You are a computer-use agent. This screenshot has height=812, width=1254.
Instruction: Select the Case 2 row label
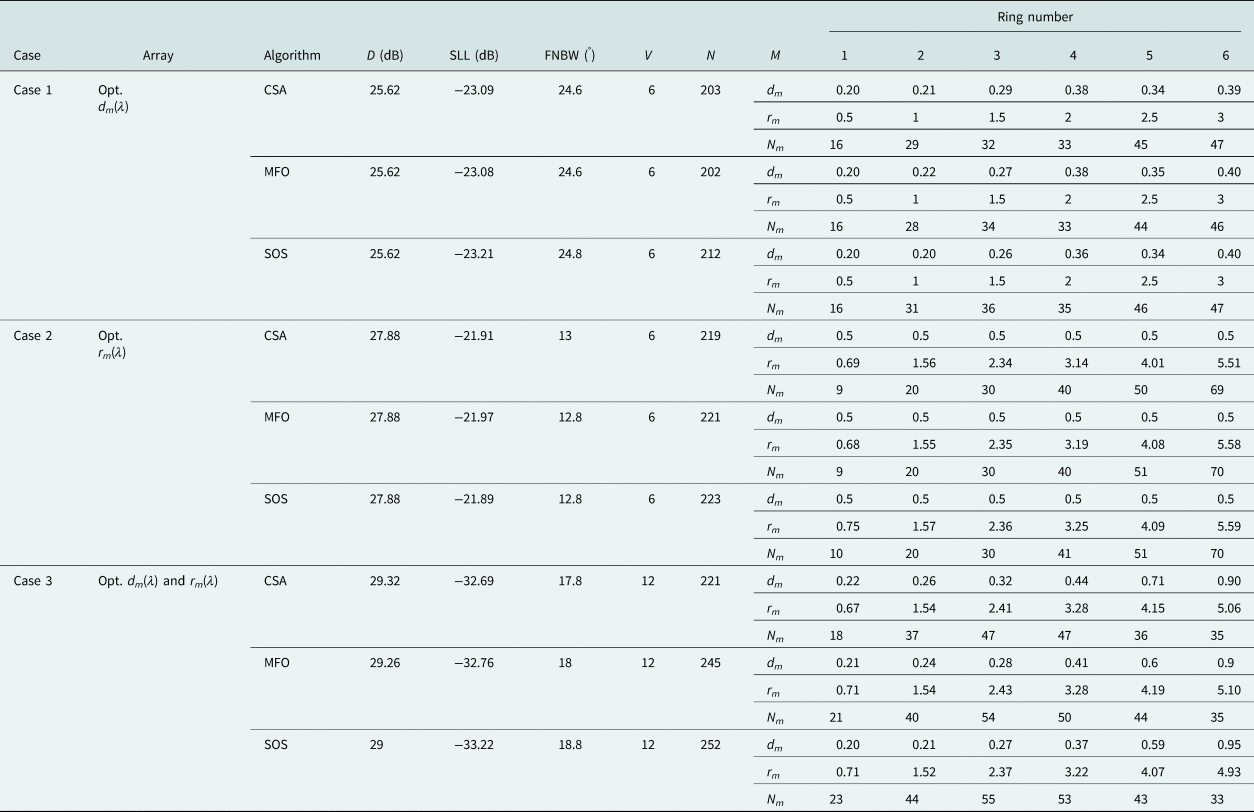point(32,335)
